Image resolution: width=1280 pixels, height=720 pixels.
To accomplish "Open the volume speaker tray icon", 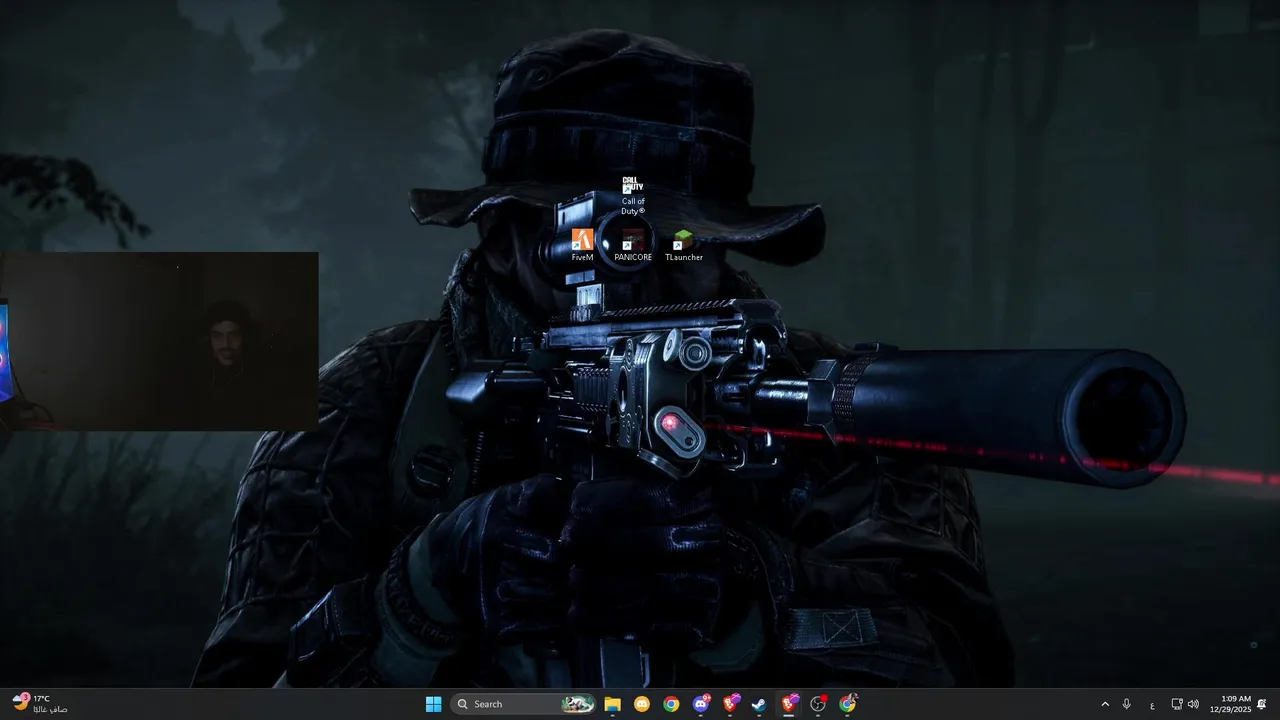I will coord(1193,704).
